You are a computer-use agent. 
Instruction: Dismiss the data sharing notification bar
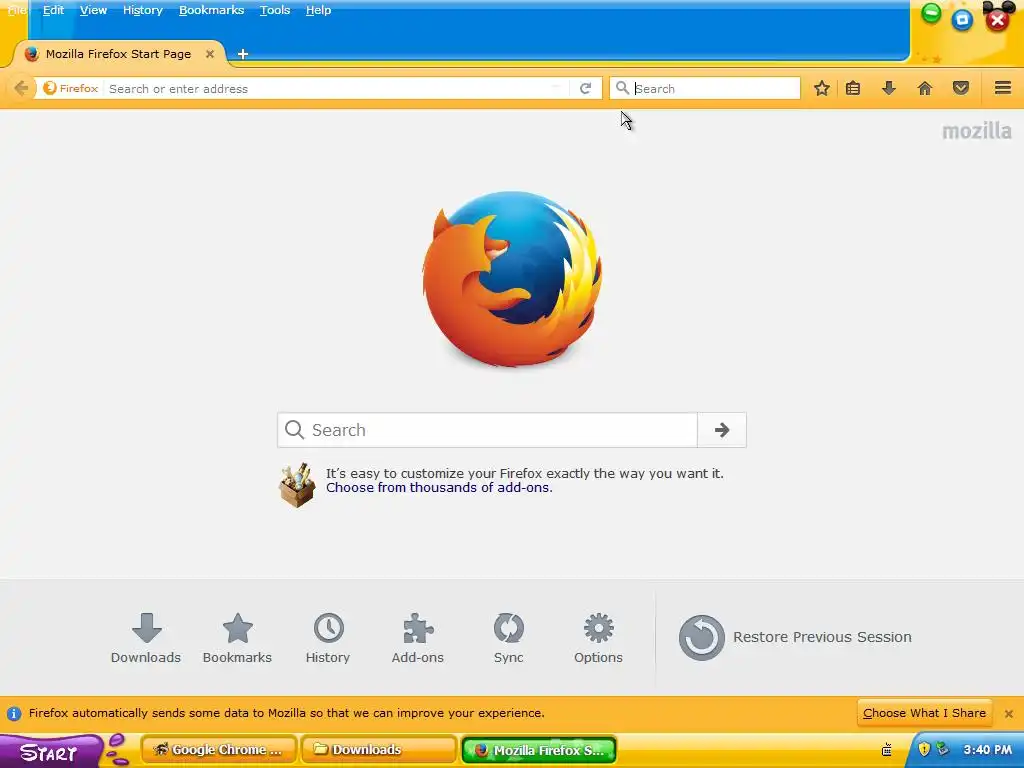pyautogui.click(x=1009, y=714)
